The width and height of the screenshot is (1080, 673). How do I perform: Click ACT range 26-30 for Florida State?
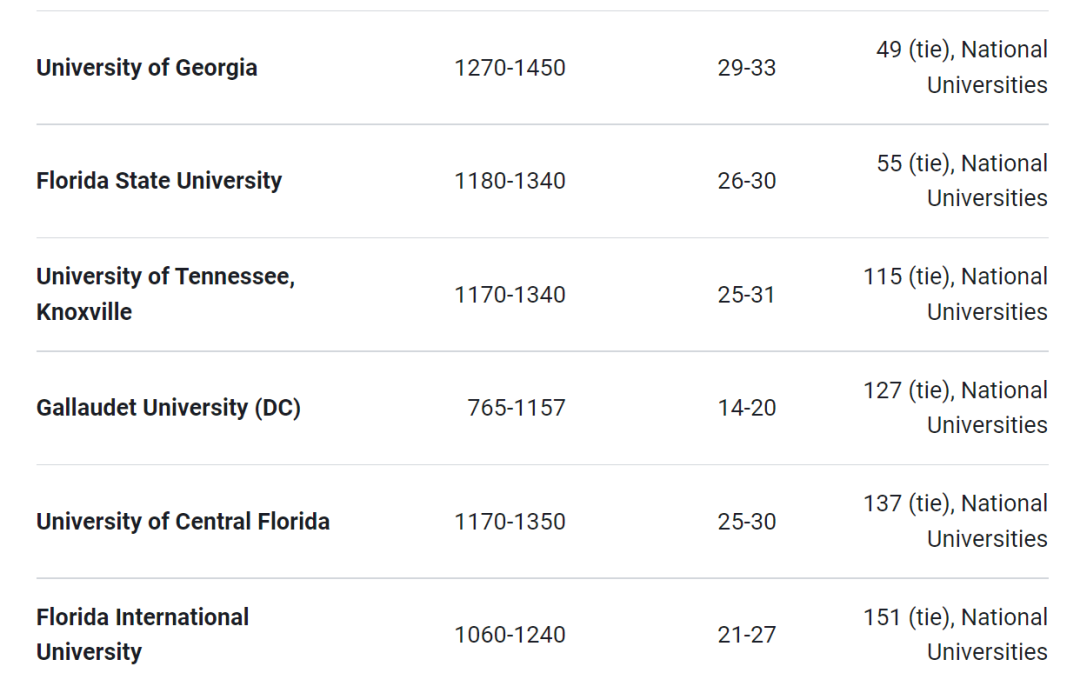(x=747, y=180)
